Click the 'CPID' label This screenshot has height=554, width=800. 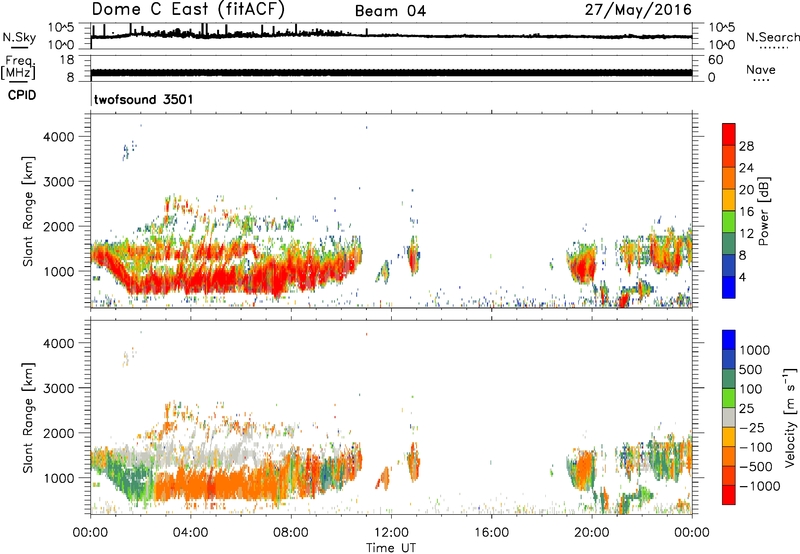pyautogui.click(x=22, y=95)
